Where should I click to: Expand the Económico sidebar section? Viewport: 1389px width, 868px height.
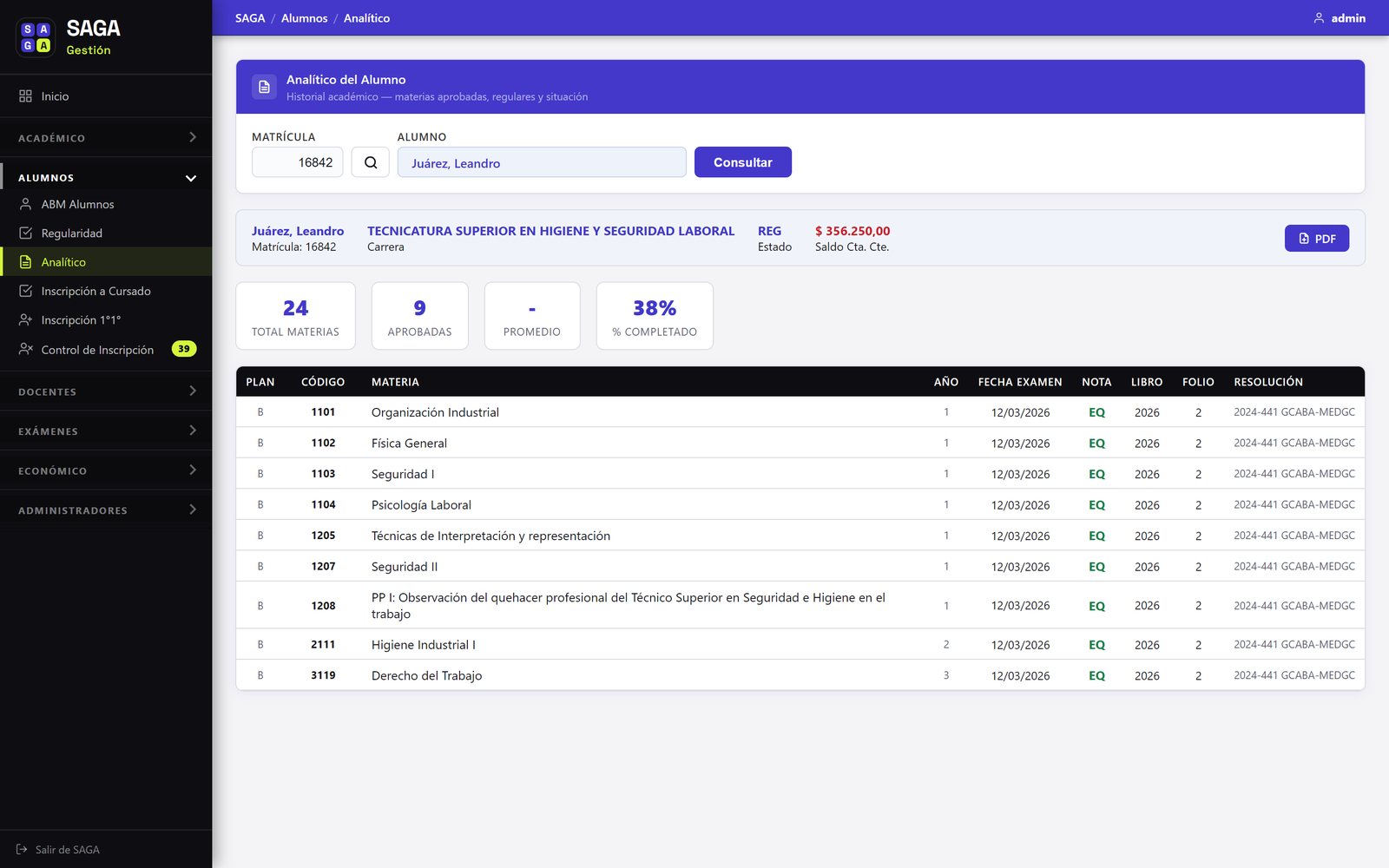pos(106,470)
